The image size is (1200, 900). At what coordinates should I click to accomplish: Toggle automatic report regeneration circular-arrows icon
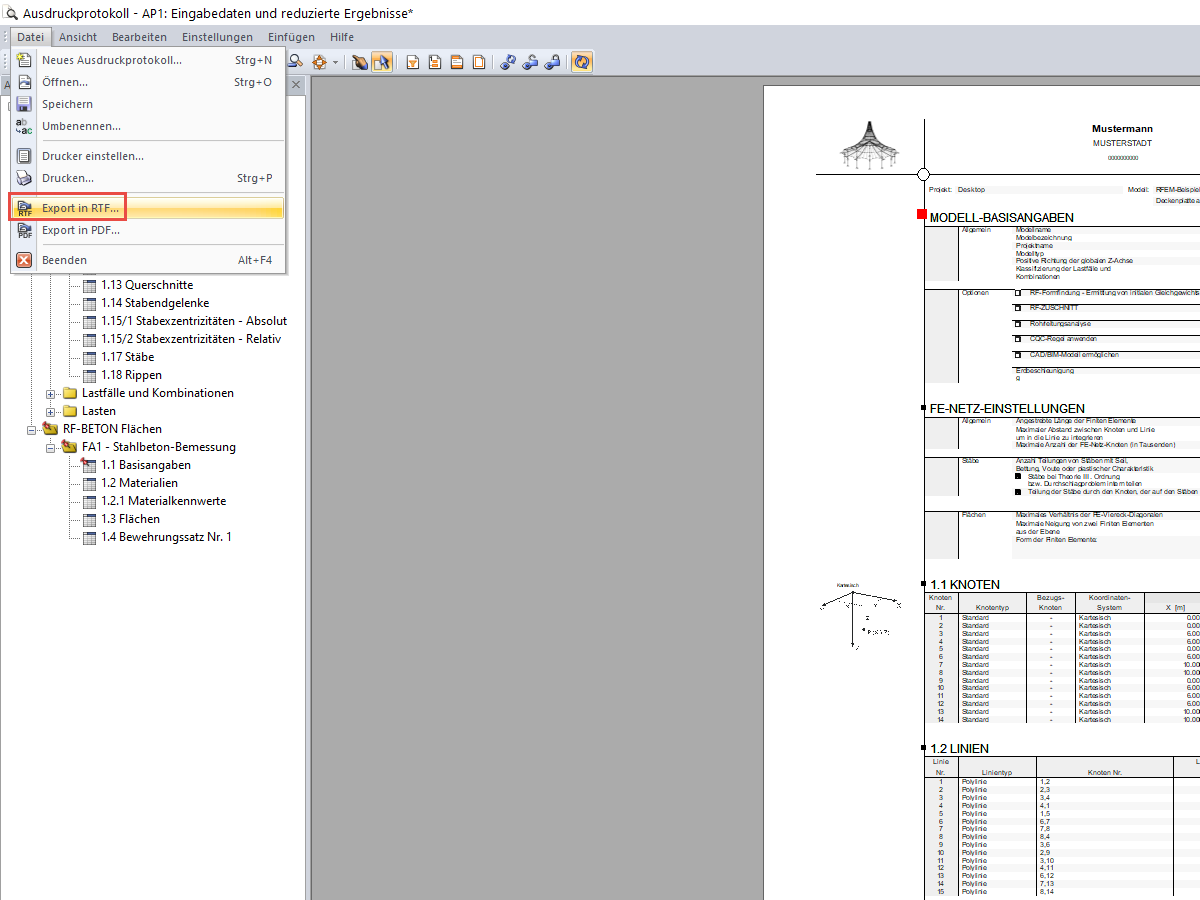click(x=583, y=61)
